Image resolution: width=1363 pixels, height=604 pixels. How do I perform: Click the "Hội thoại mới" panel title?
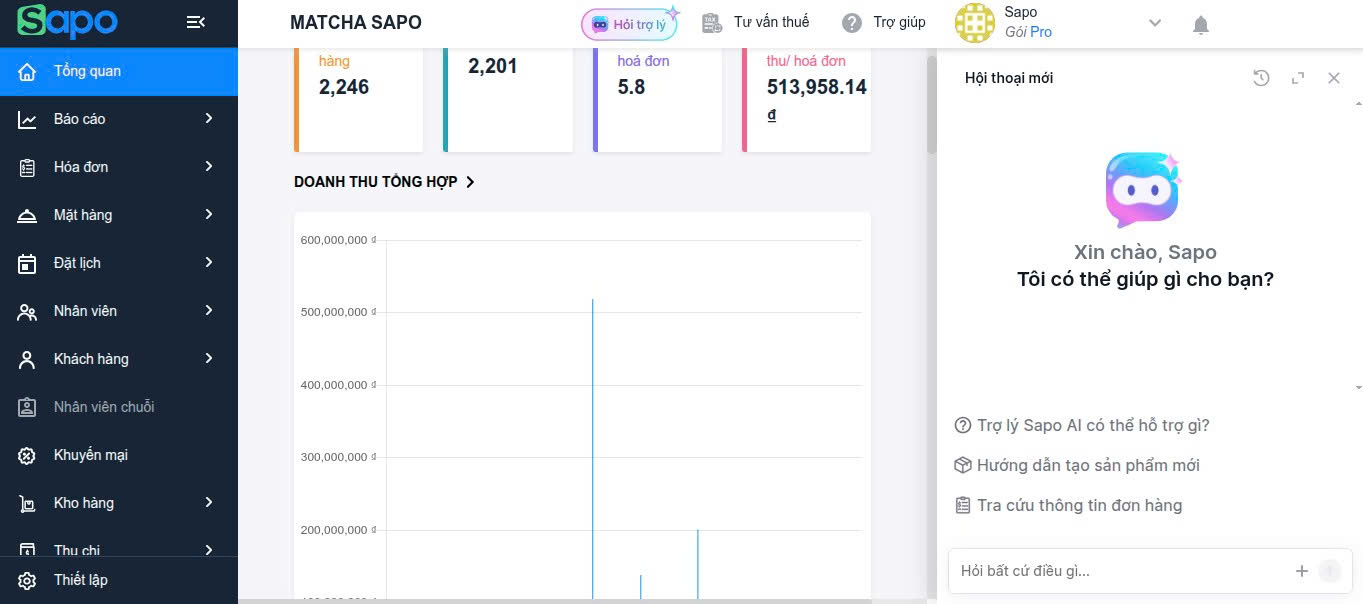pyautogui.click(x=1009, y=78)
